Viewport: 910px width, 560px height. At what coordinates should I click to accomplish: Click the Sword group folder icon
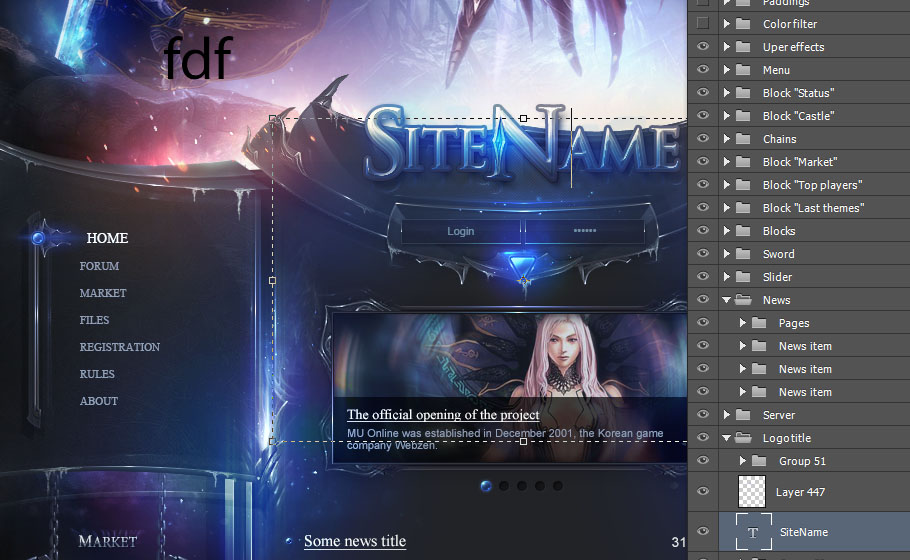pyautogui.click(x=743, y=254)
